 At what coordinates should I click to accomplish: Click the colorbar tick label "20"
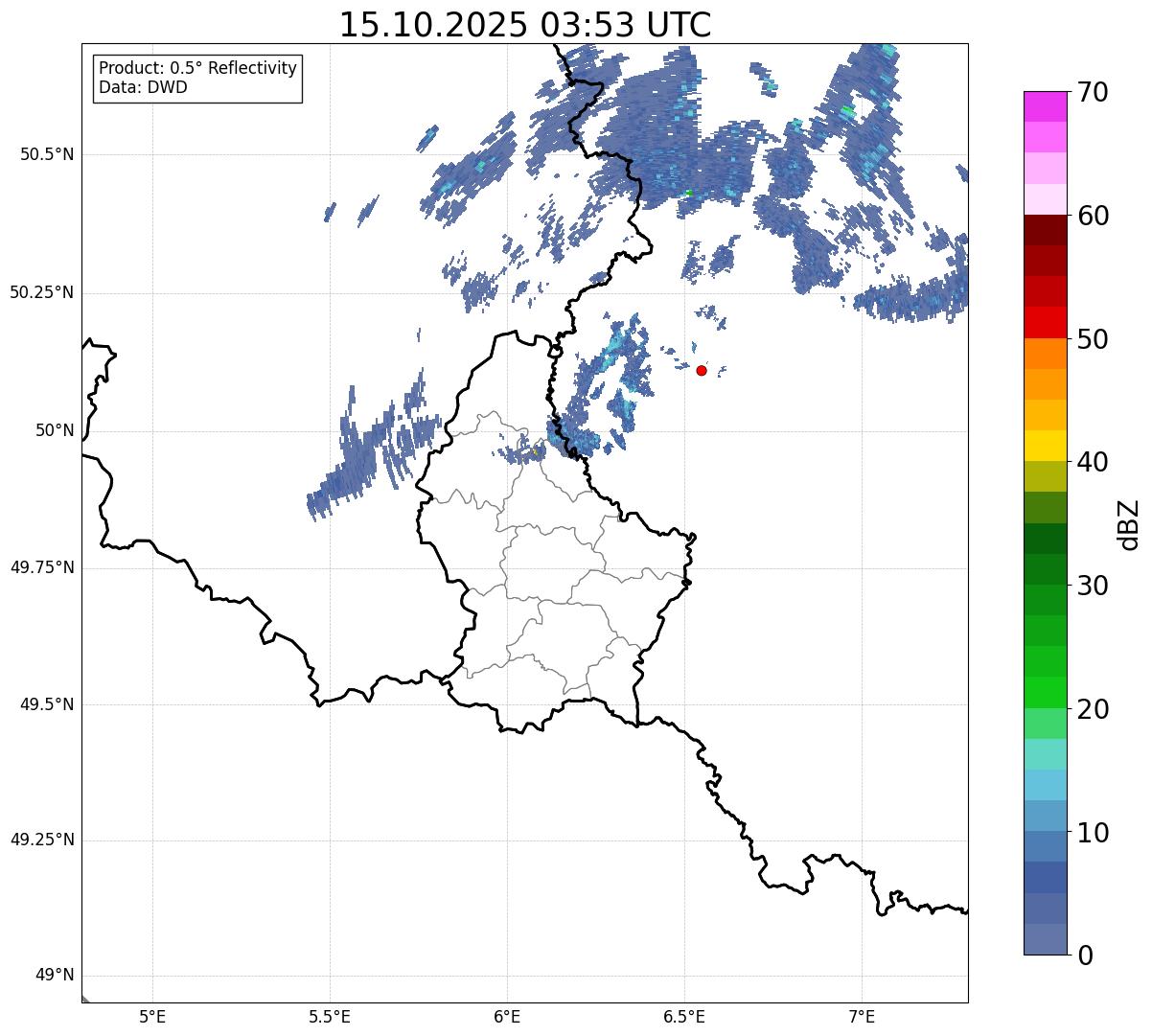click(x=1093, y=709)
